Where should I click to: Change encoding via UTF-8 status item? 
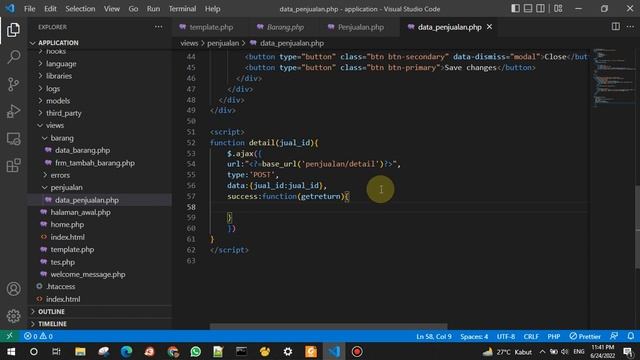(x=506, y=336)
